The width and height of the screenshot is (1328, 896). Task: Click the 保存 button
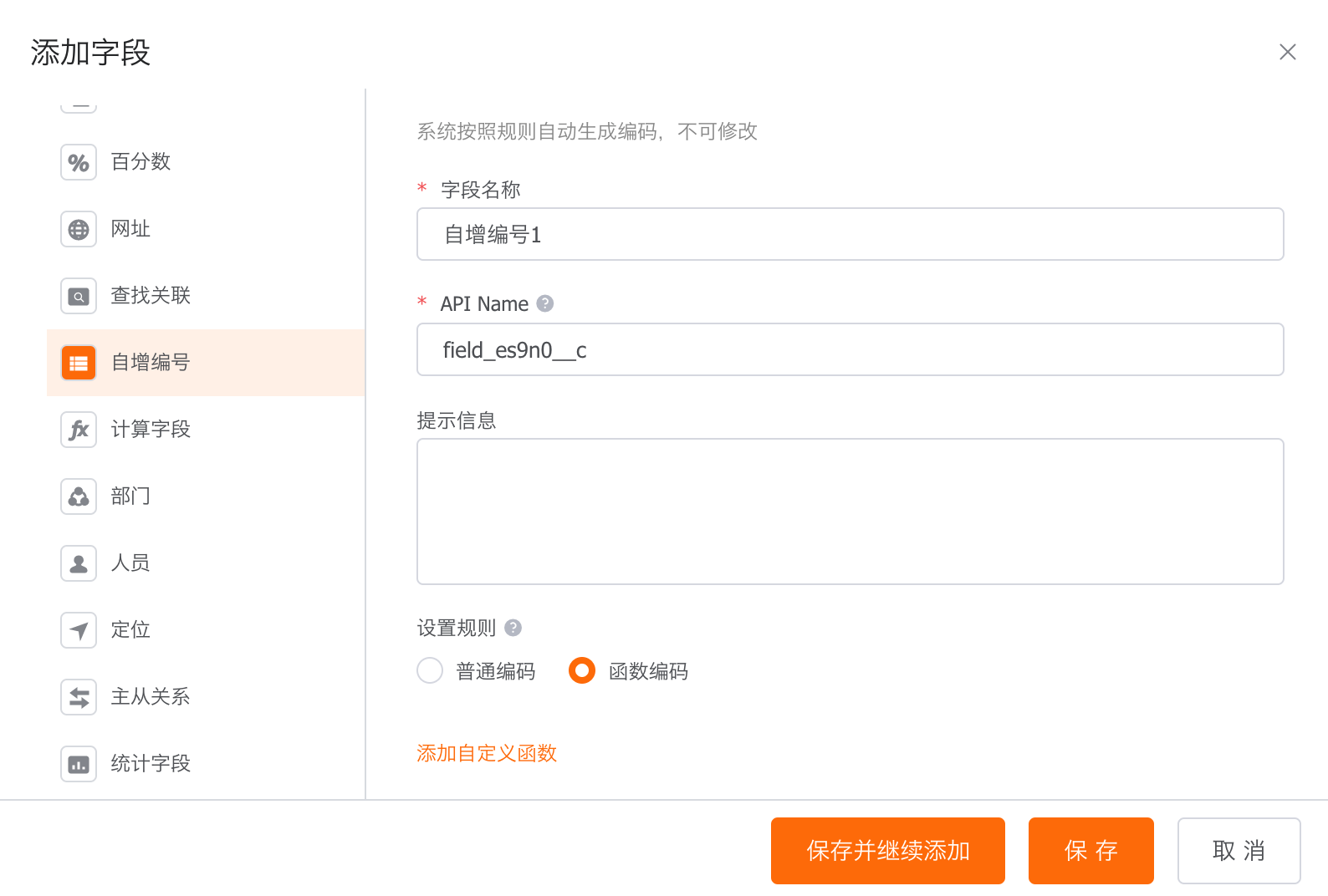(1091, 851)
